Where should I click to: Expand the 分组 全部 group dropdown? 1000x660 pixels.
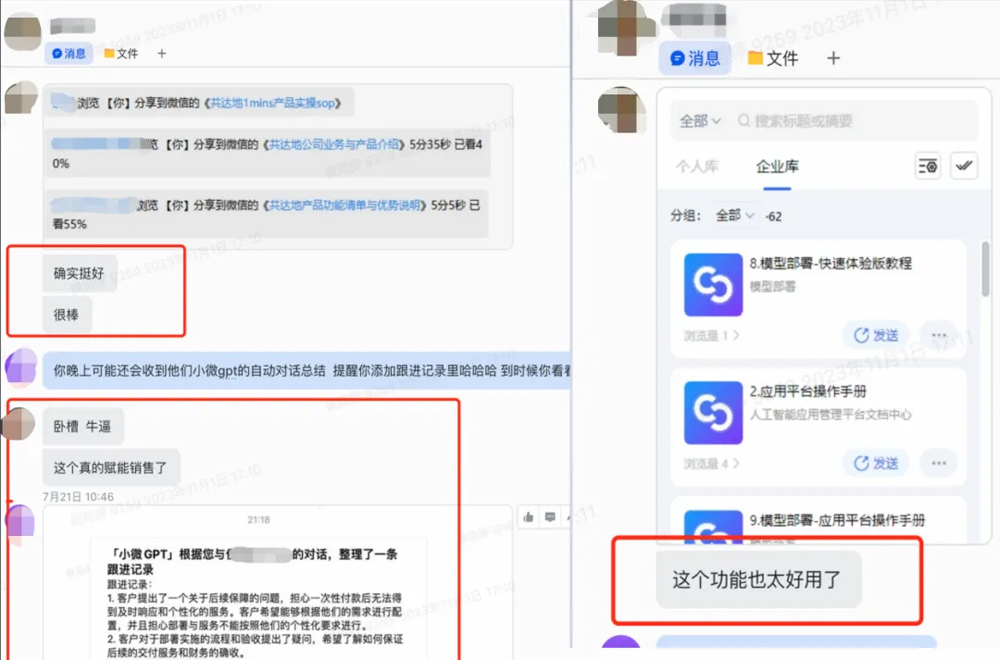(x=733, y=215)
